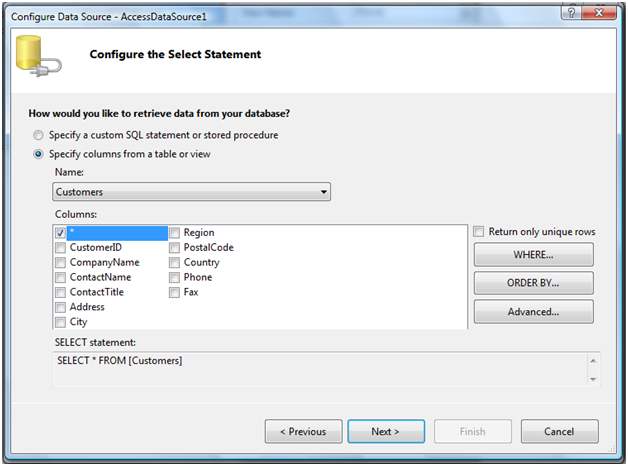This screenshot has height=466, width=628.
Task: Check the Country column checkbox
Action: point(174,263)
